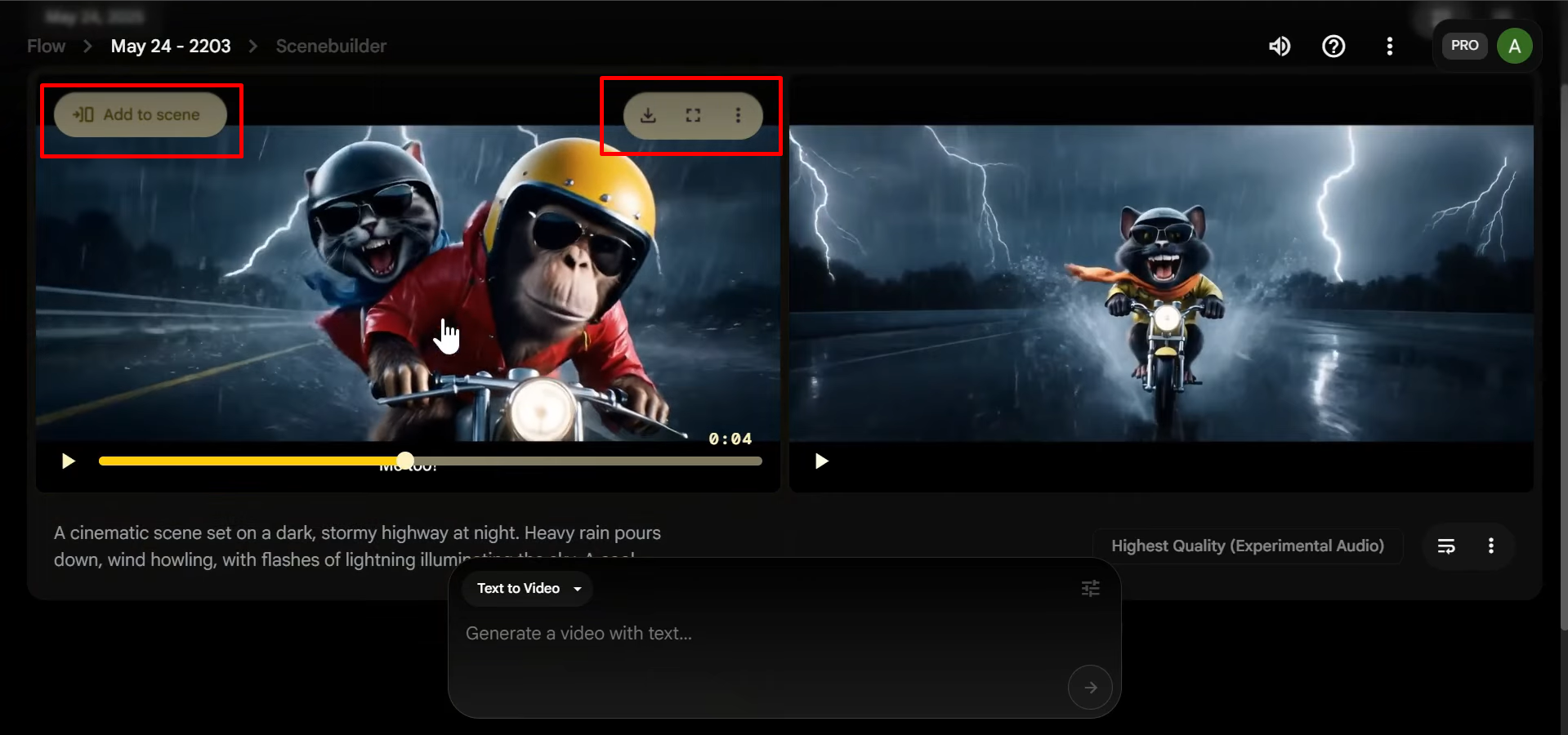This screenshot has width=1568, height=735.
Task: Open the tune settings for video generation
Action: tap(1090, 588)
